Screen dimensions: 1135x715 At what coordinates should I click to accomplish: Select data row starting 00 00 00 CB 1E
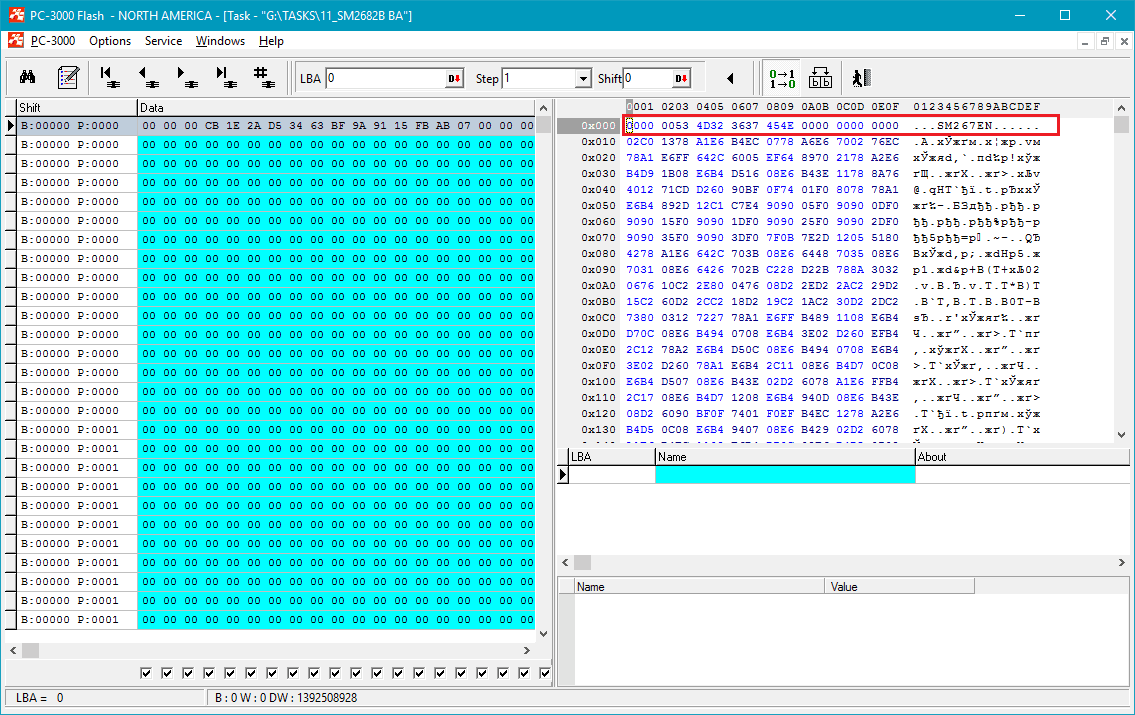[337, 125]
